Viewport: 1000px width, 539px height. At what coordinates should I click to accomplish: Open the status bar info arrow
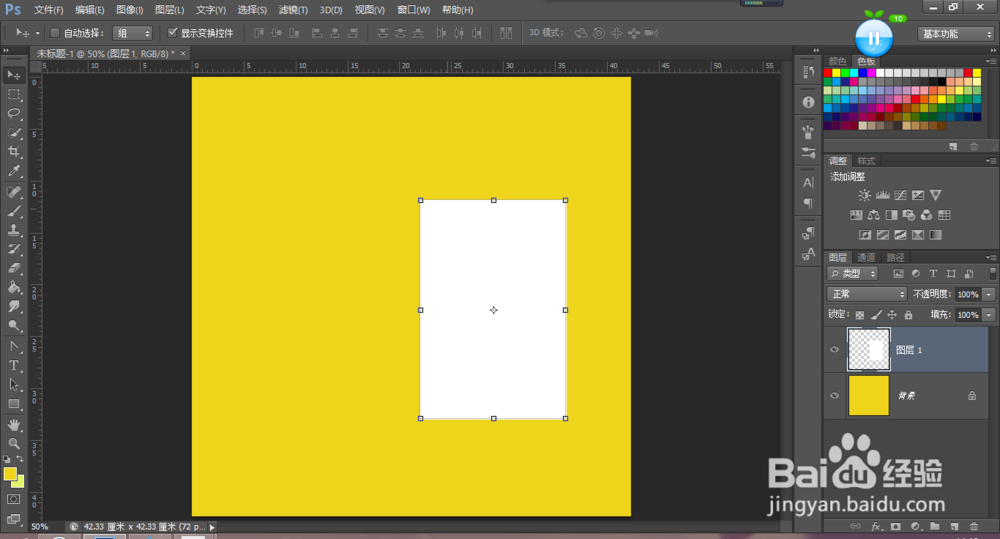(212, 527)
